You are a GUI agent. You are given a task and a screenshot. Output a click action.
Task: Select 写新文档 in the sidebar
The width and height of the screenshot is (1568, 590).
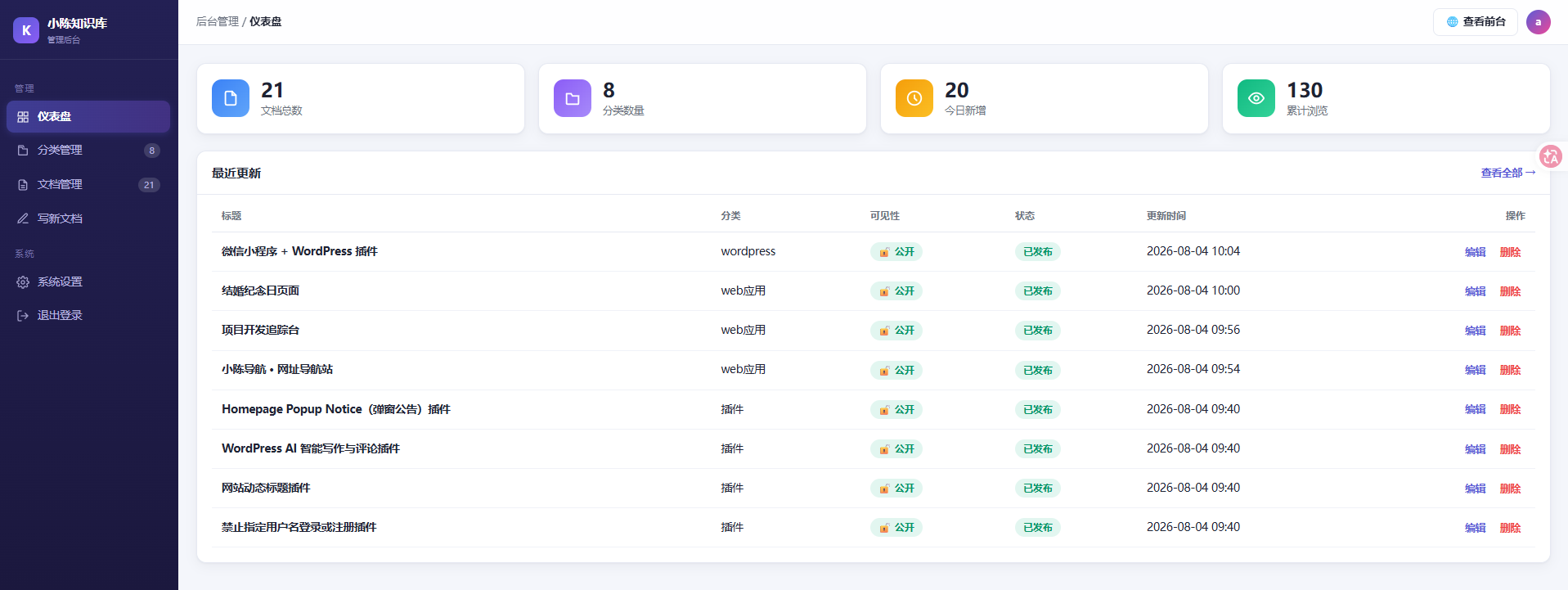point(88,218)
